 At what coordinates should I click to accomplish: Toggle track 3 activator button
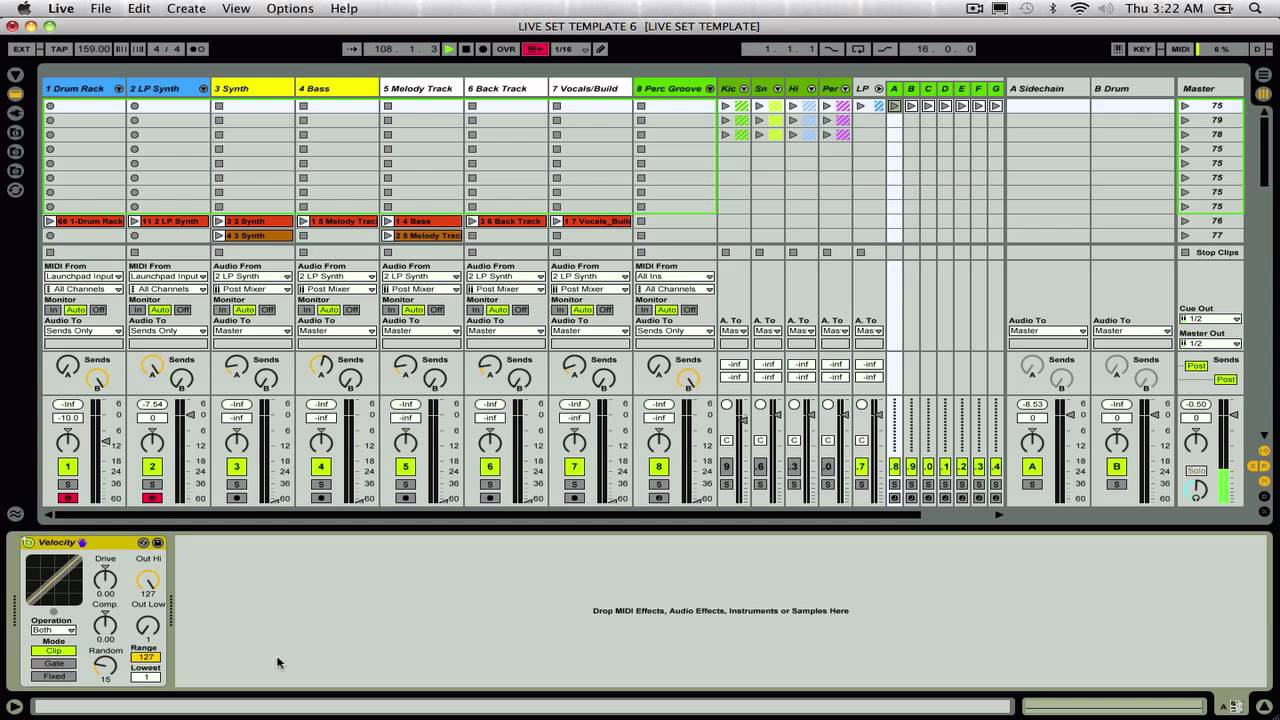point(237,466)
